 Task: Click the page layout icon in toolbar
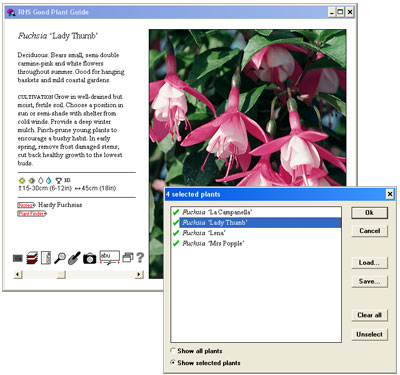point(46,258)
